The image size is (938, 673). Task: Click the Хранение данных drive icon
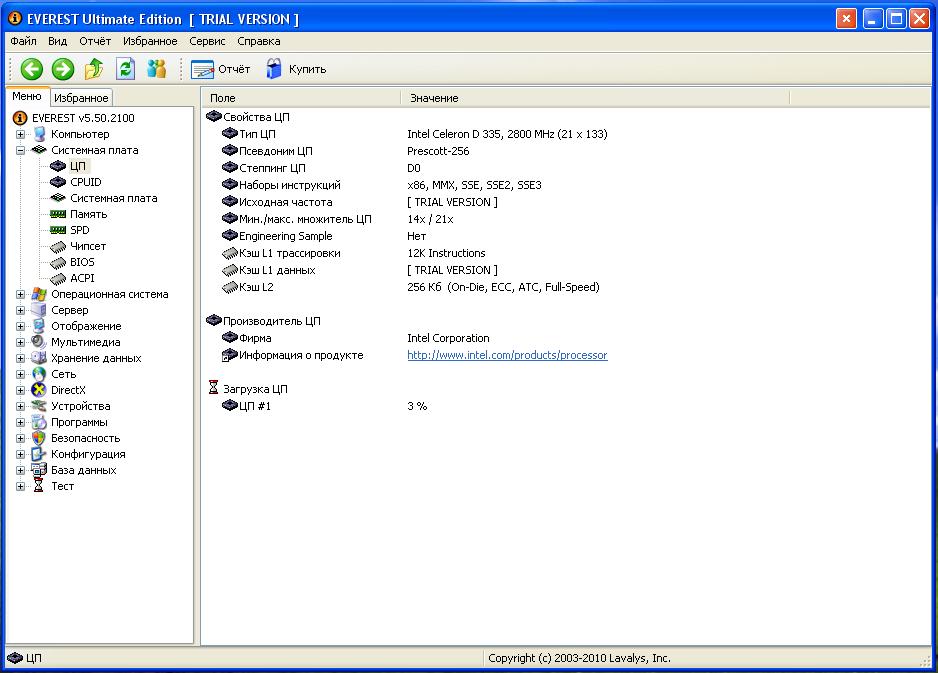click(x=39, y=358)
